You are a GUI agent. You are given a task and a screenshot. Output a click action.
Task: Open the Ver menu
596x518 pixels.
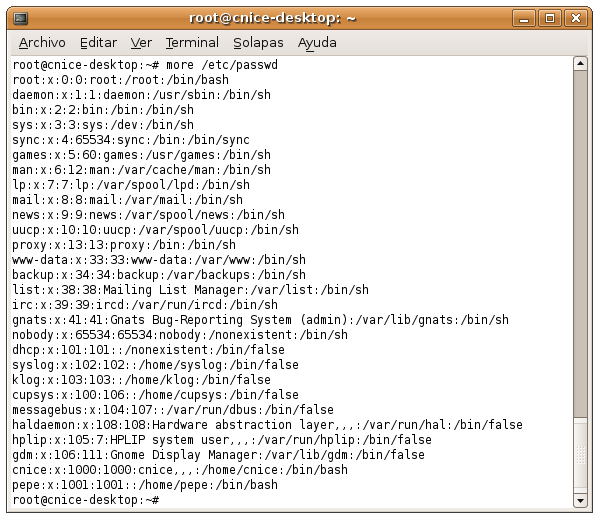[x=141, y=43]
